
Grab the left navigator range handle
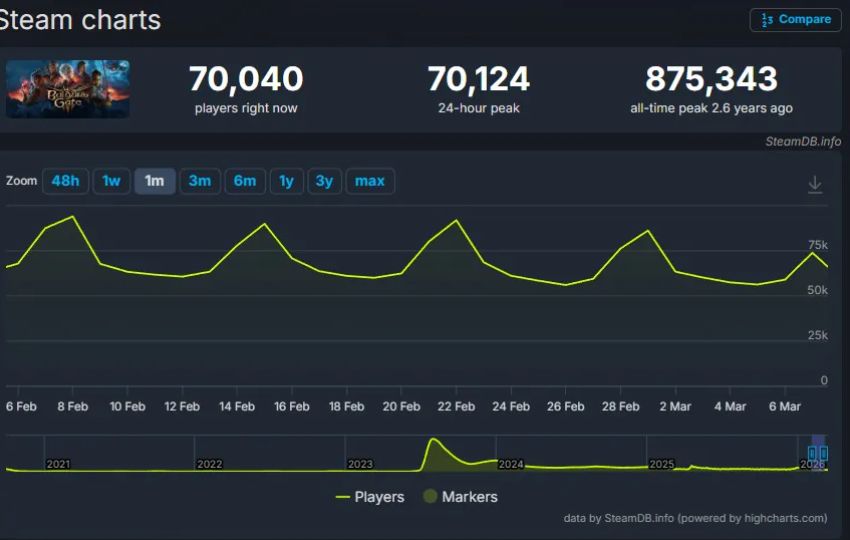point(812,453)
